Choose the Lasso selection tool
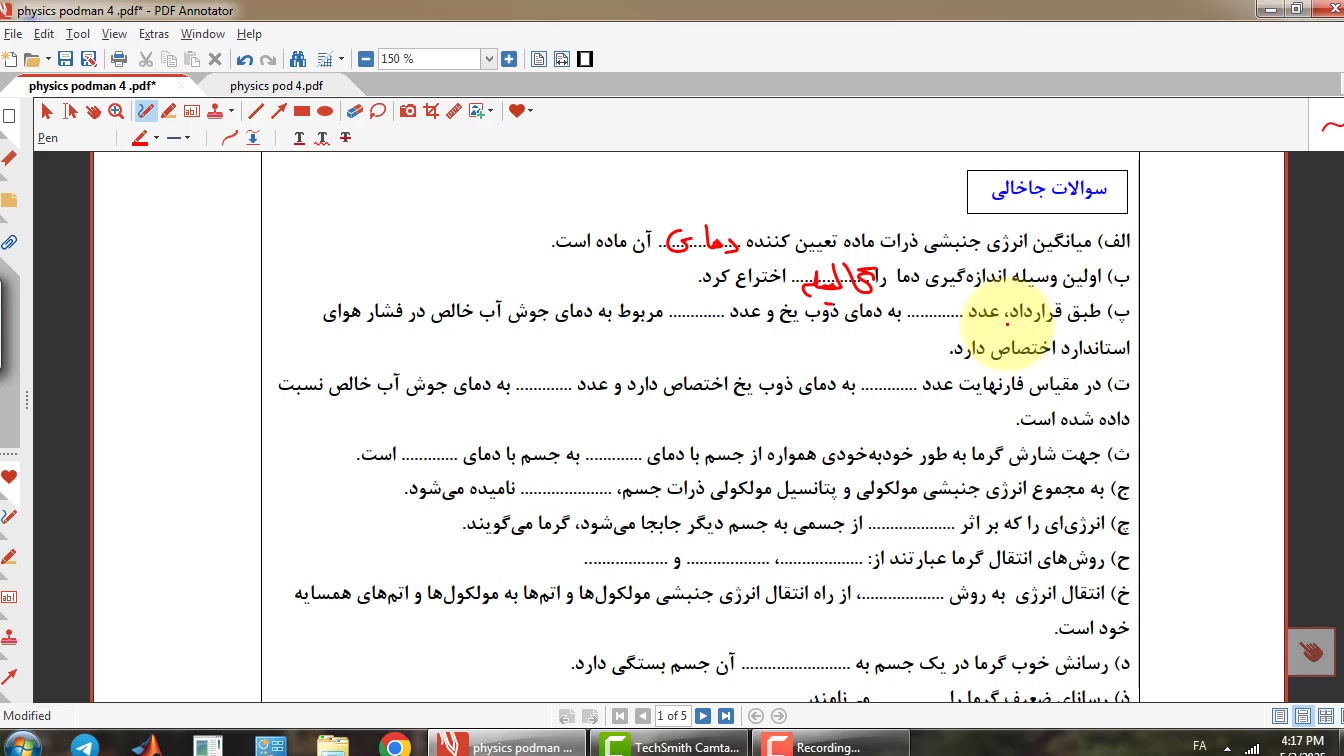Screen dimensions: 1344x756 pyautogui.click(x=378, y=111)
